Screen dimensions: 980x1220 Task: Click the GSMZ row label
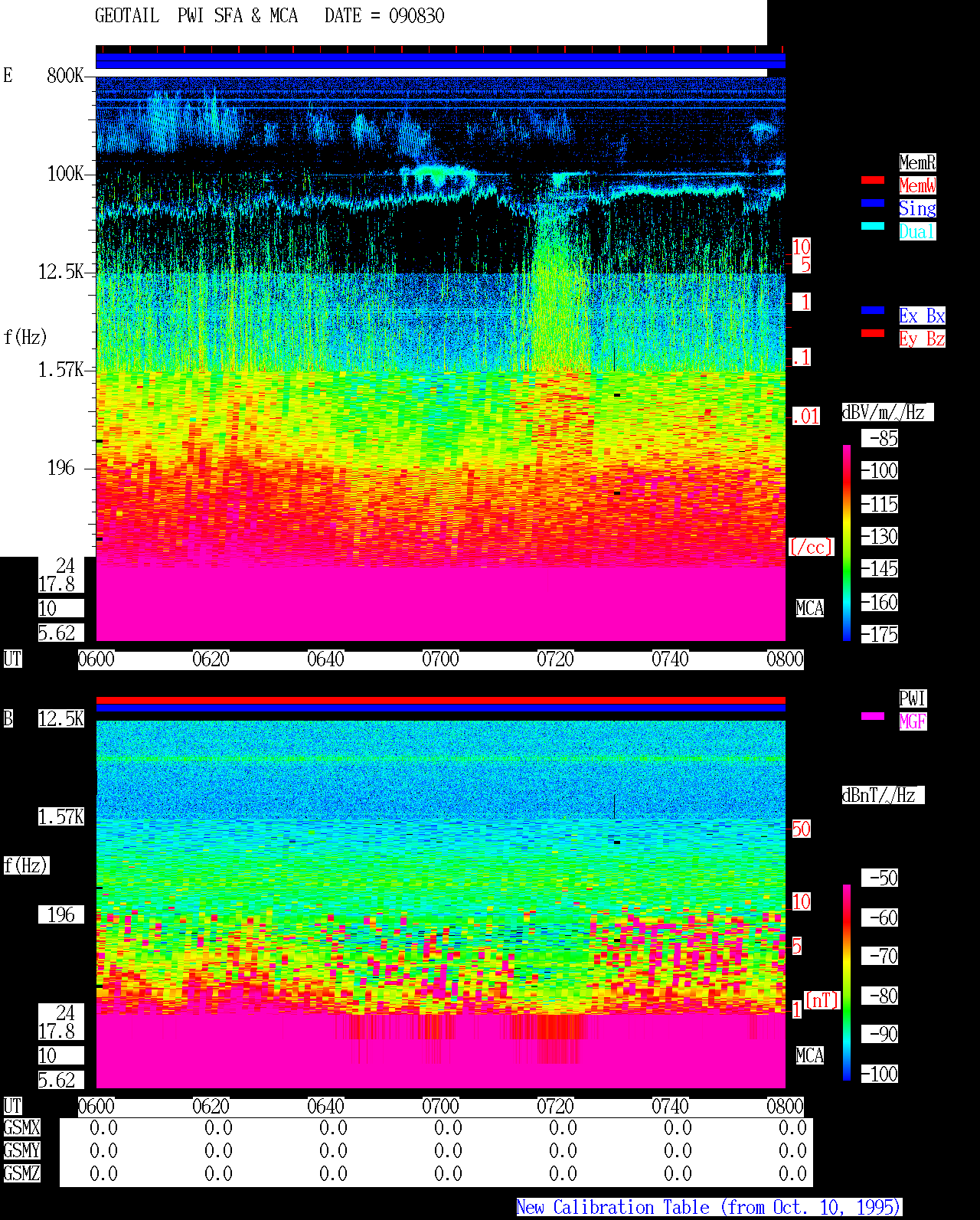tap(21, 1173)
